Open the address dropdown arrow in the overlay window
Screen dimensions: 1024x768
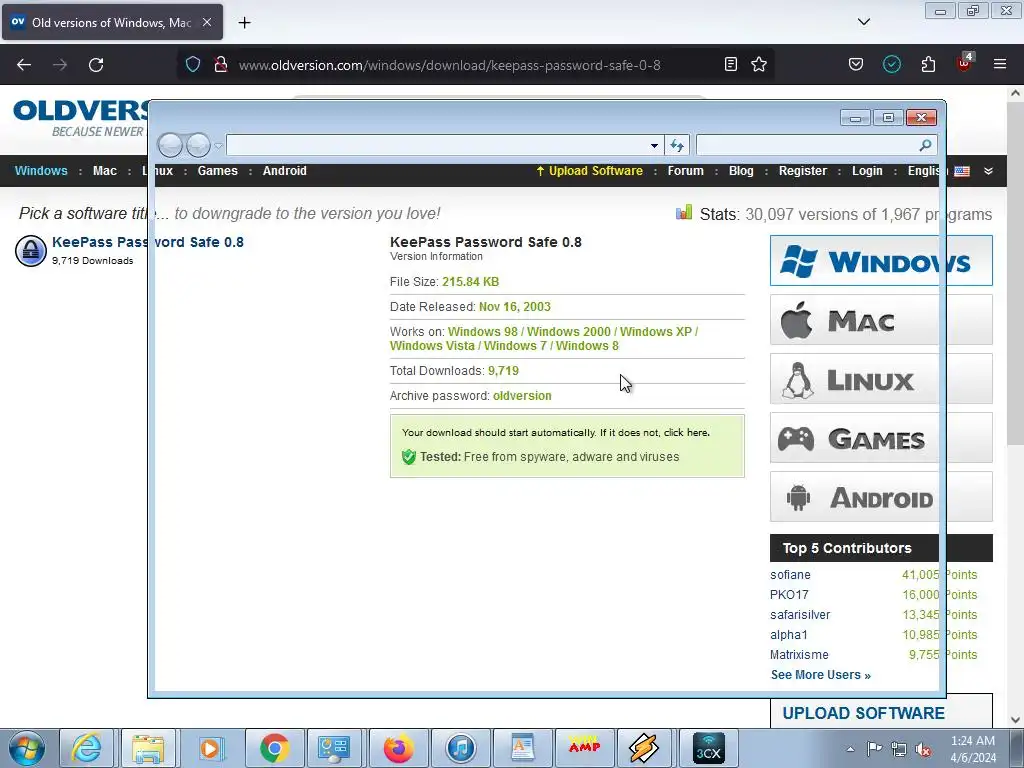[654, 146]
